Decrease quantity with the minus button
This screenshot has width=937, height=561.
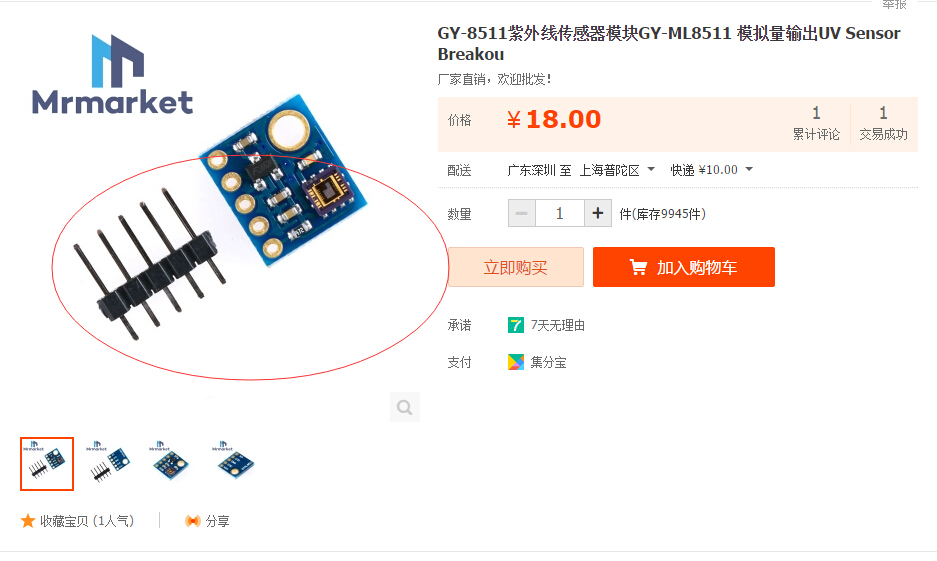[x=522, y=213]
